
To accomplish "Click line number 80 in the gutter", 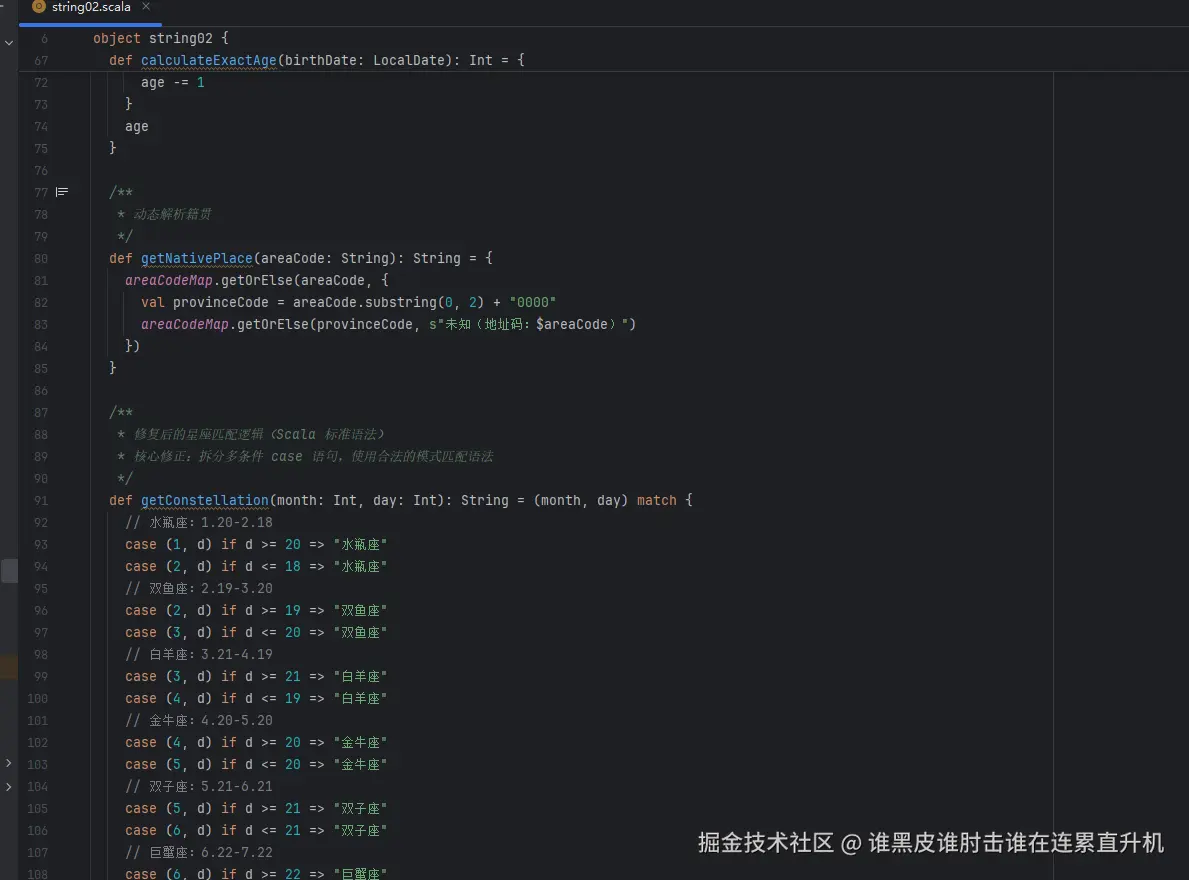I will [40, 258].
